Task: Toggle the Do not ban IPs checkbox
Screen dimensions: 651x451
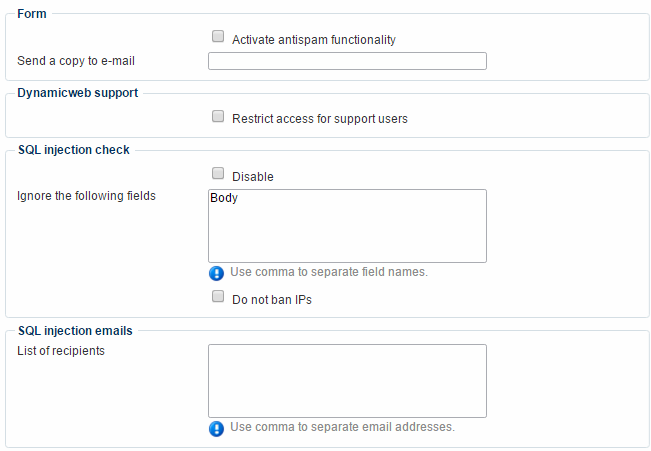Action: coord(218,297)
